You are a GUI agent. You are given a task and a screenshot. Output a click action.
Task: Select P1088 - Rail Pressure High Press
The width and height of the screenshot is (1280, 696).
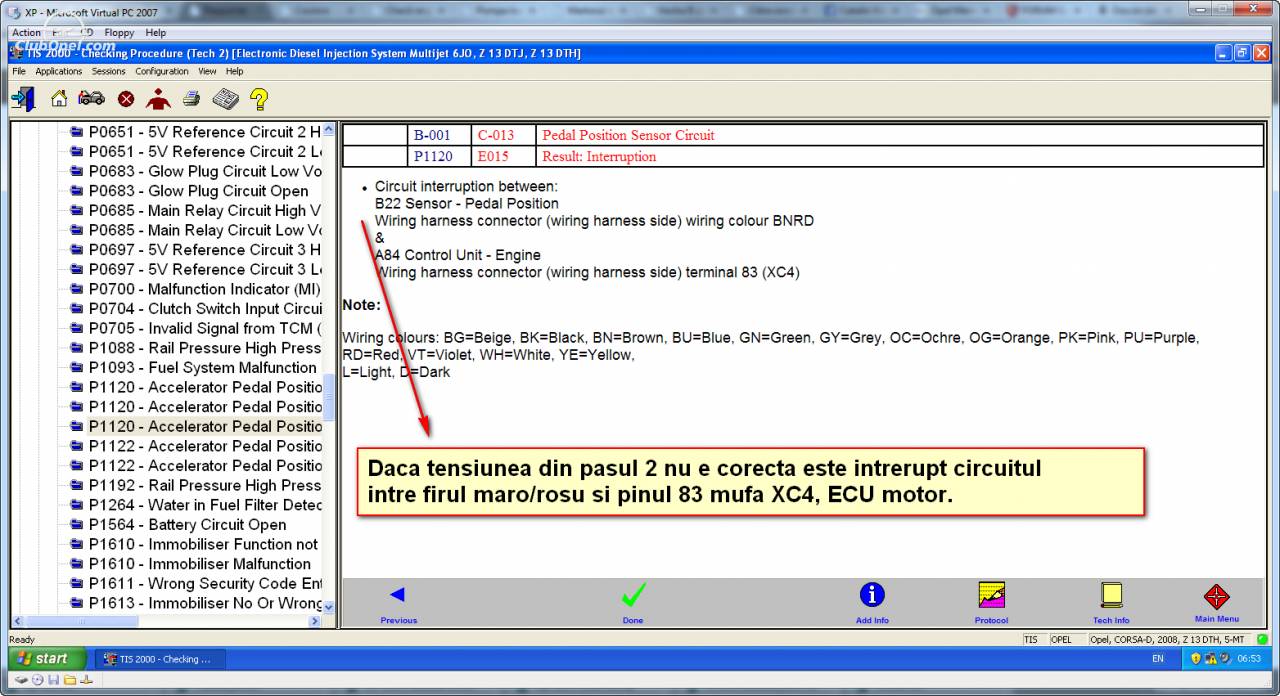(x=204, y=348)
